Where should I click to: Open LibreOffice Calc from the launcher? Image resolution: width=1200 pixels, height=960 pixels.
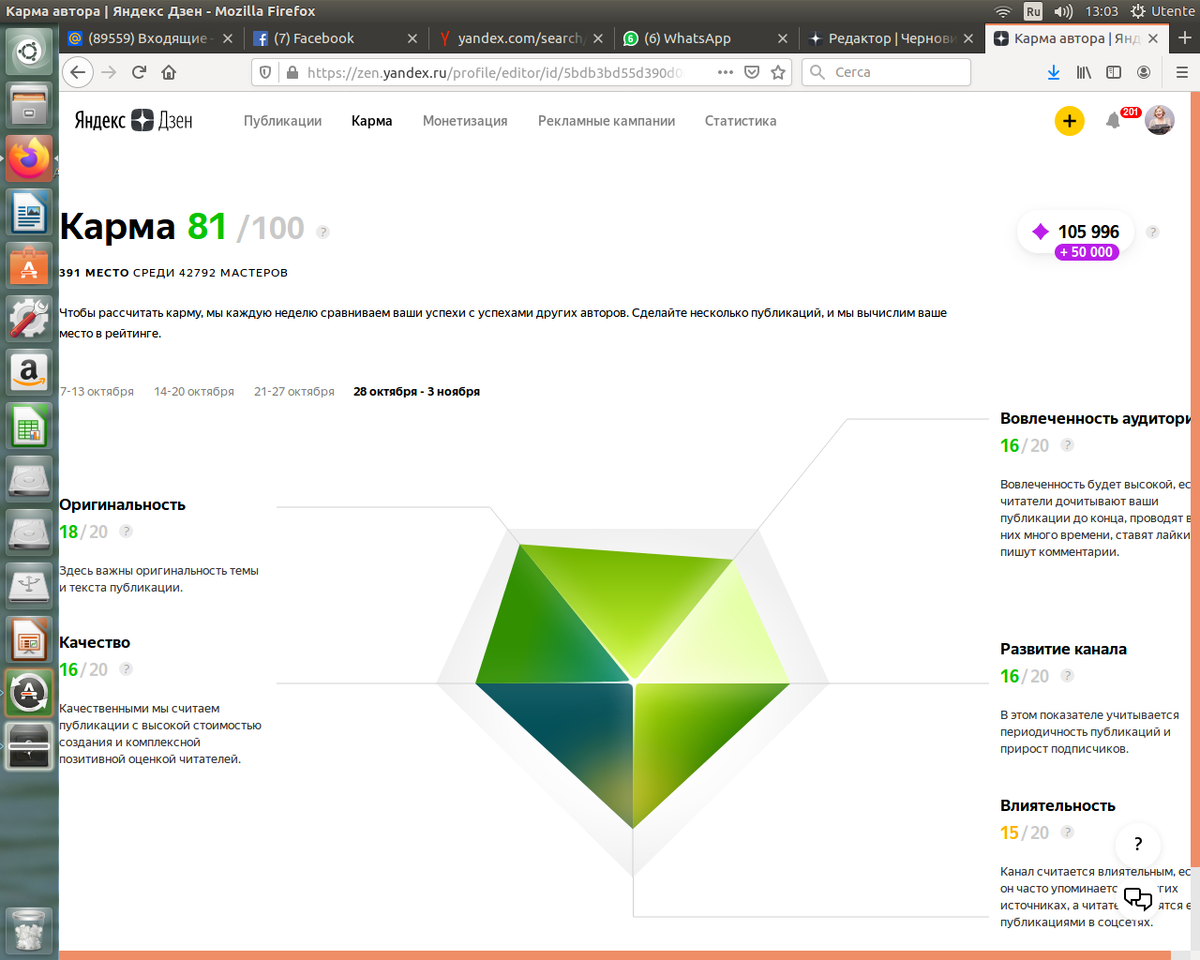pos(29,426)
